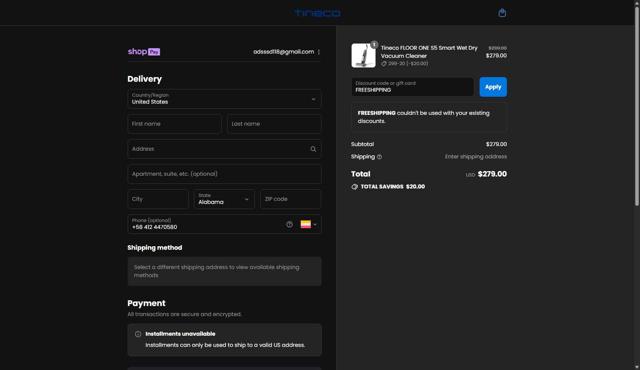Open the shopping bag cart icon
Screen dimensions: 640x370
point(502,13)
